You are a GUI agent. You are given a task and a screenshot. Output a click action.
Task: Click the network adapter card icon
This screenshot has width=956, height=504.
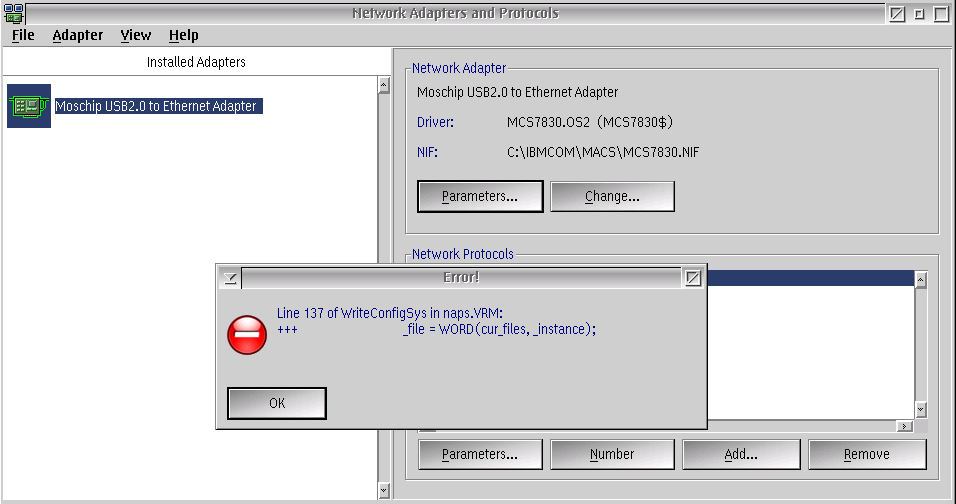coord(29,105)
